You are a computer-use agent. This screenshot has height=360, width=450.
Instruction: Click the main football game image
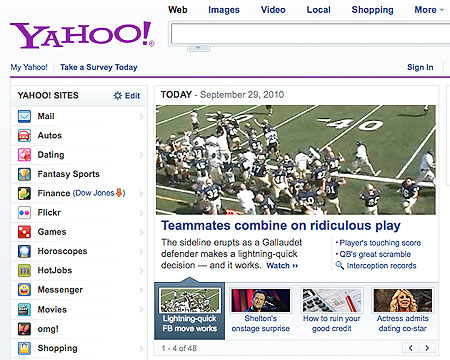pos(296,160)
